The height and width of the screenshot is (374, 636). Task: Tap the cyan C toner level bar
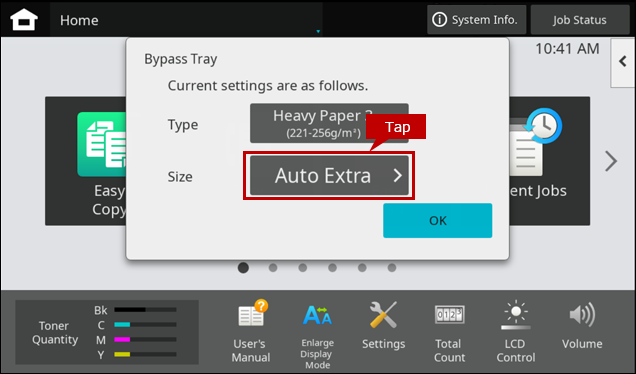[x=145, y=325]
